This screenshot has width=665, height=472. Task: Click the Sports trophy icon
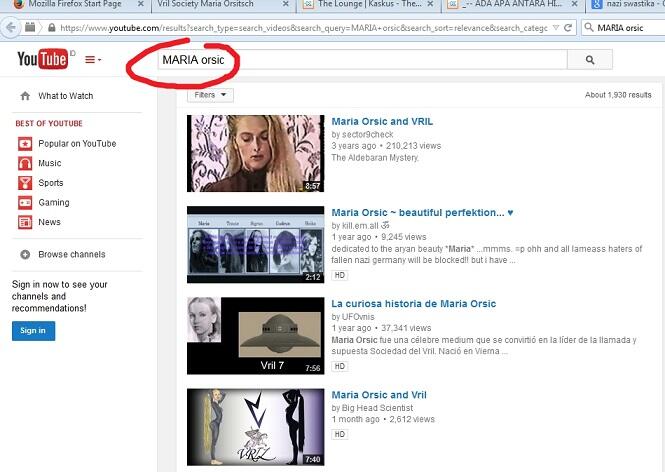pyautogui.click(x=25, y=183)
